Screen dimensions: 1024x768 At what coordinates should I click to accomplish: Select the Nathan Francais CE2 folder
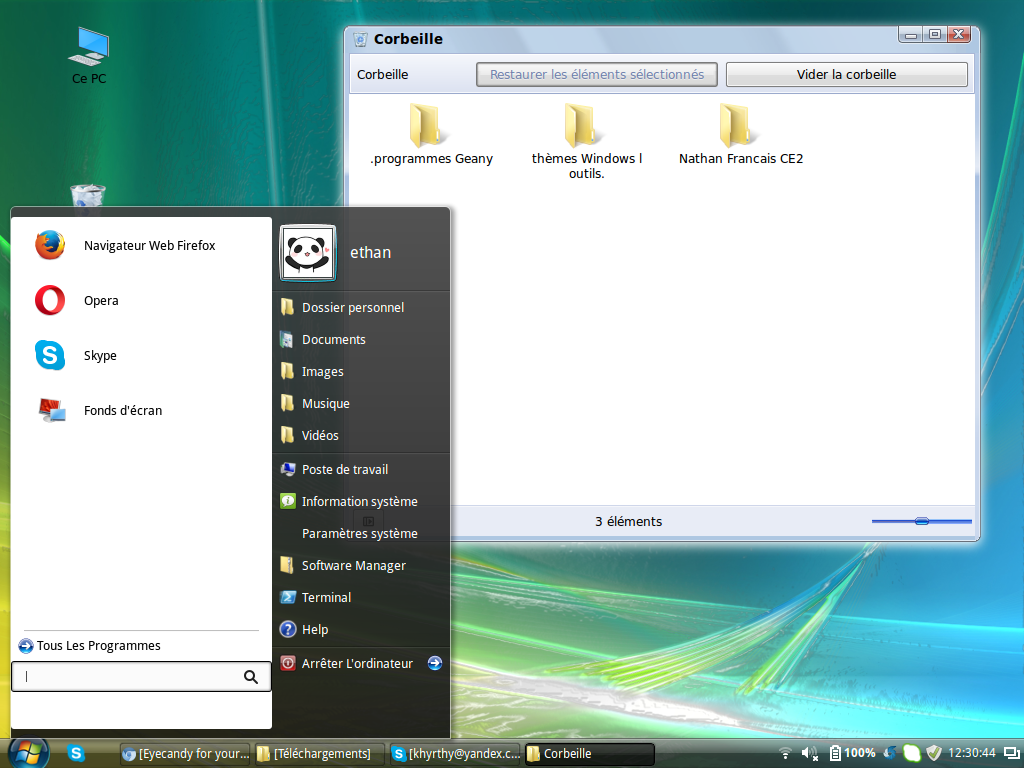pos(741,135)
